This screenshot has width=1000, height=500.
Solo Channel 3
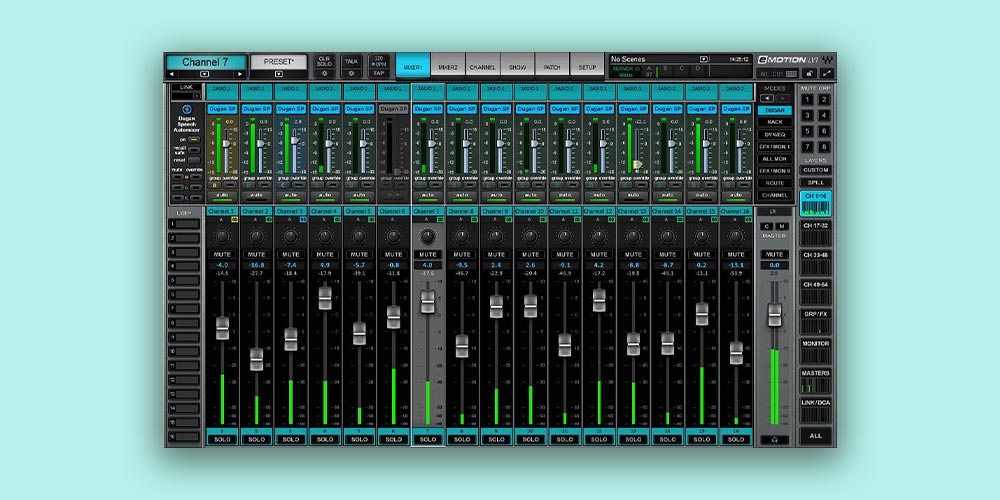[290, 439]
